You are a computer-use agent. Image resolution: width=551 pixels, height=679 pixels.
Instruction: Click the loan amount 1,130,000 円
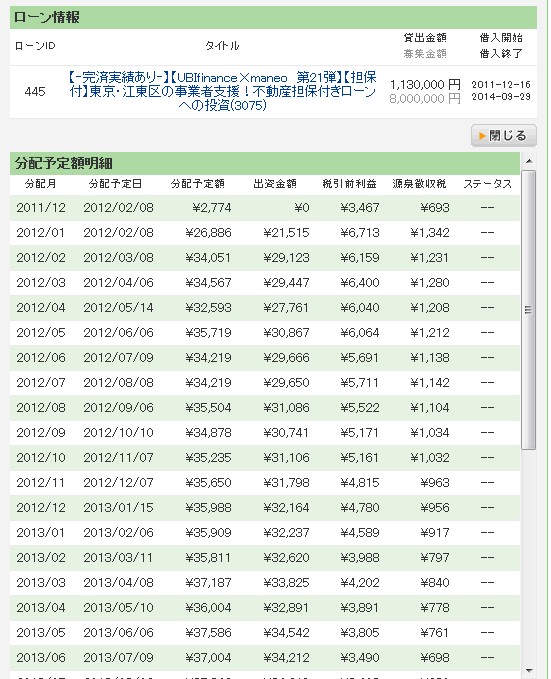[425, 84]
